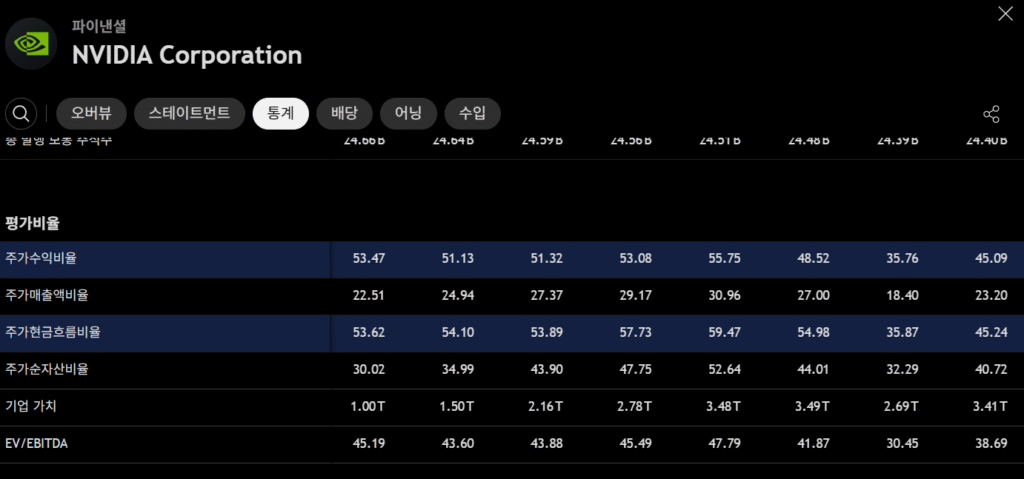Click the 평가비율 section heading
The image size is (1024, 479).
(32, 222)
